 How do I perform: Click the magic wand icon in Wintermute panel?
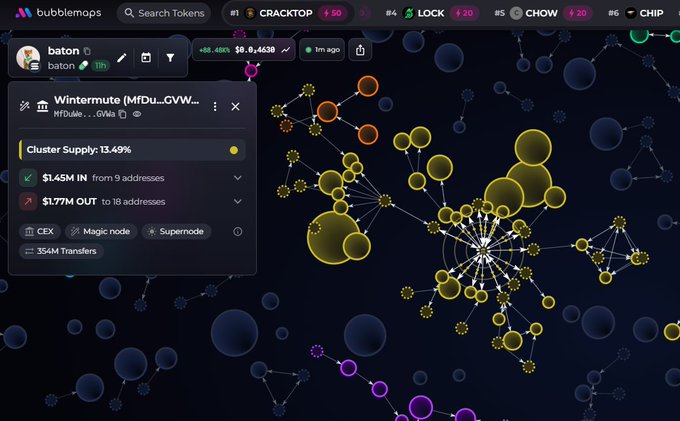point(24,106)
